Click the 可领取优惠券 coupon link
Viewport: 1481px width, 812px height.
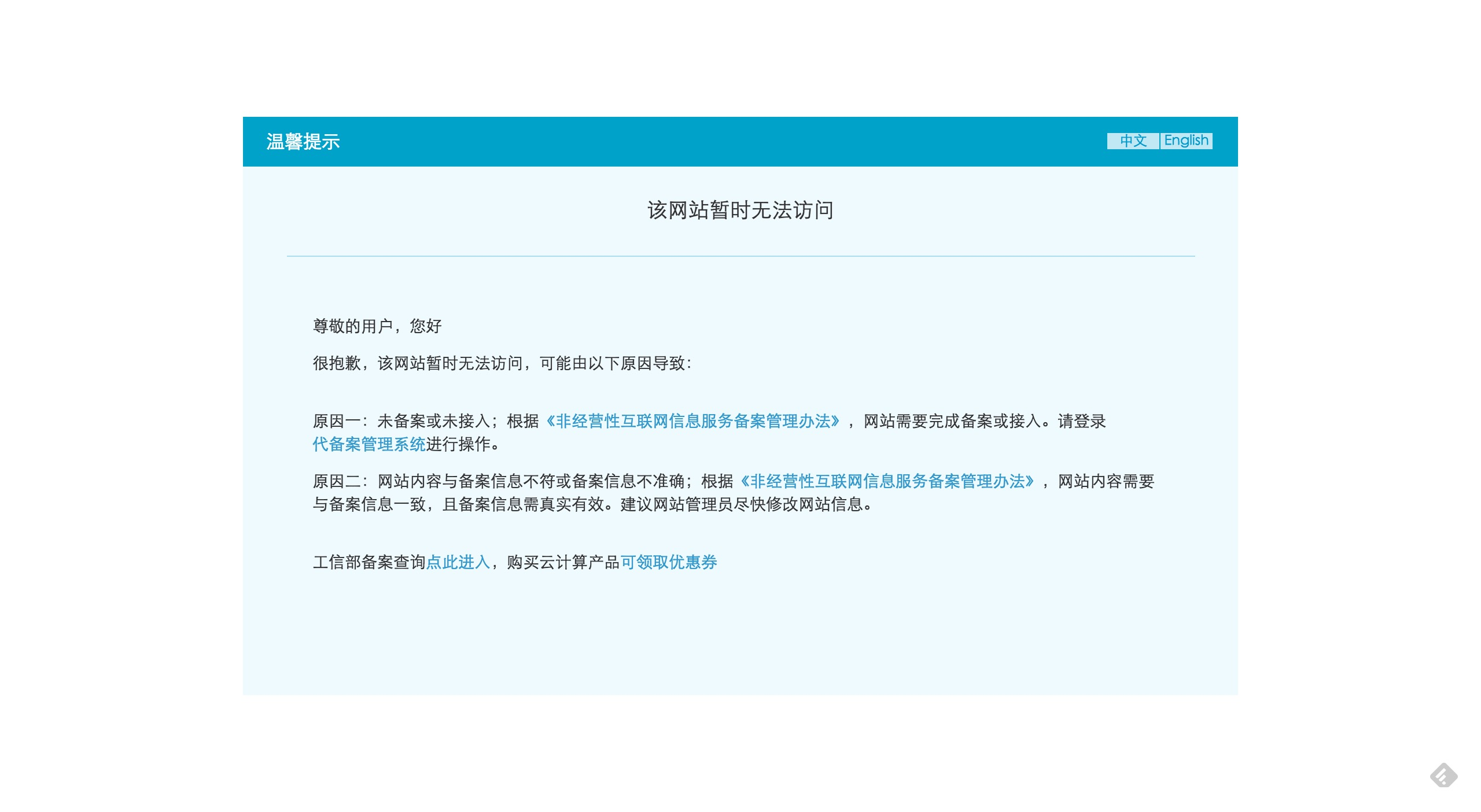(x=669, y=562)
